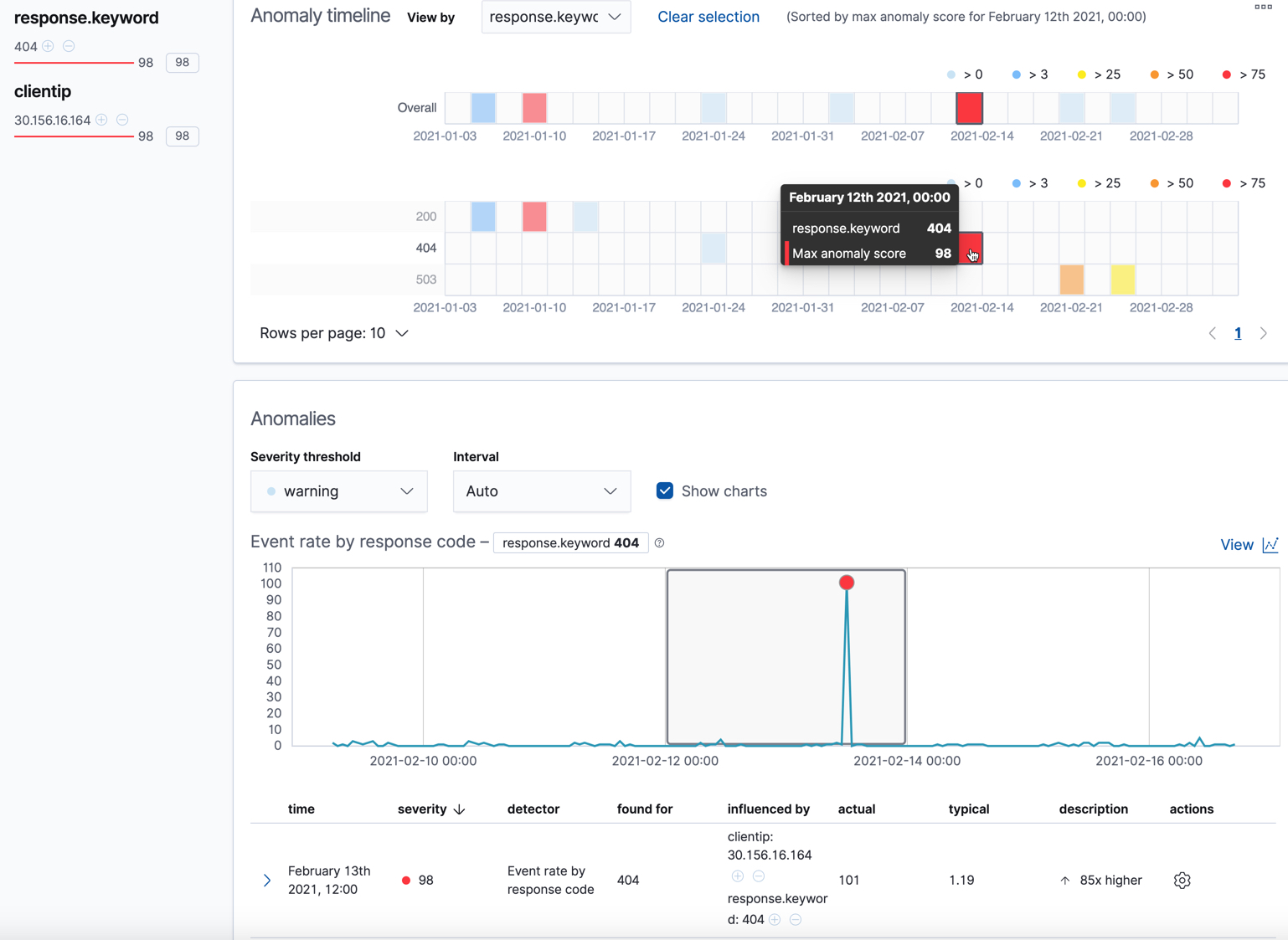Click info icon beside Event rate chart title
Image resolution: width=1288 pixels, height=940 pixels.
click(659, 542)
